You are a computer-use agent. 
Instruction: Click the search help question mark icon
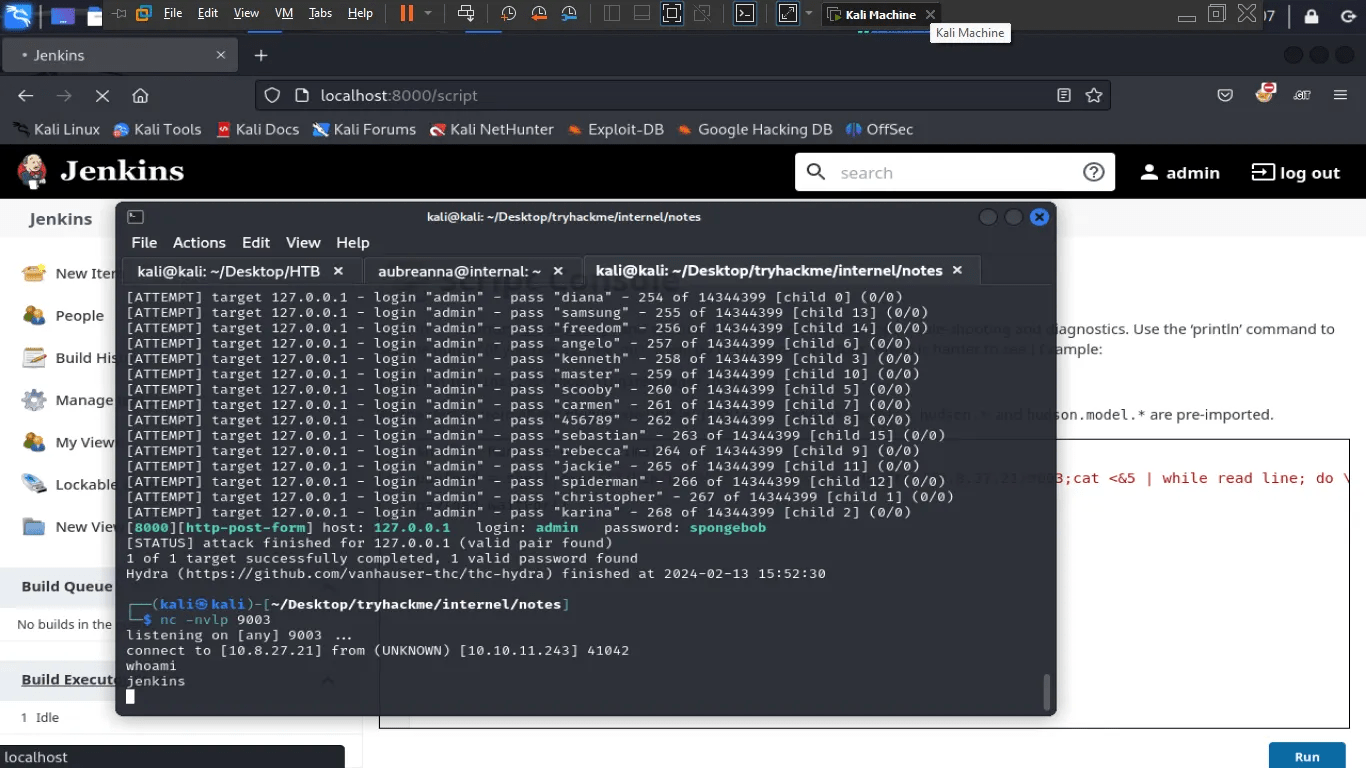pos(1093,172)
